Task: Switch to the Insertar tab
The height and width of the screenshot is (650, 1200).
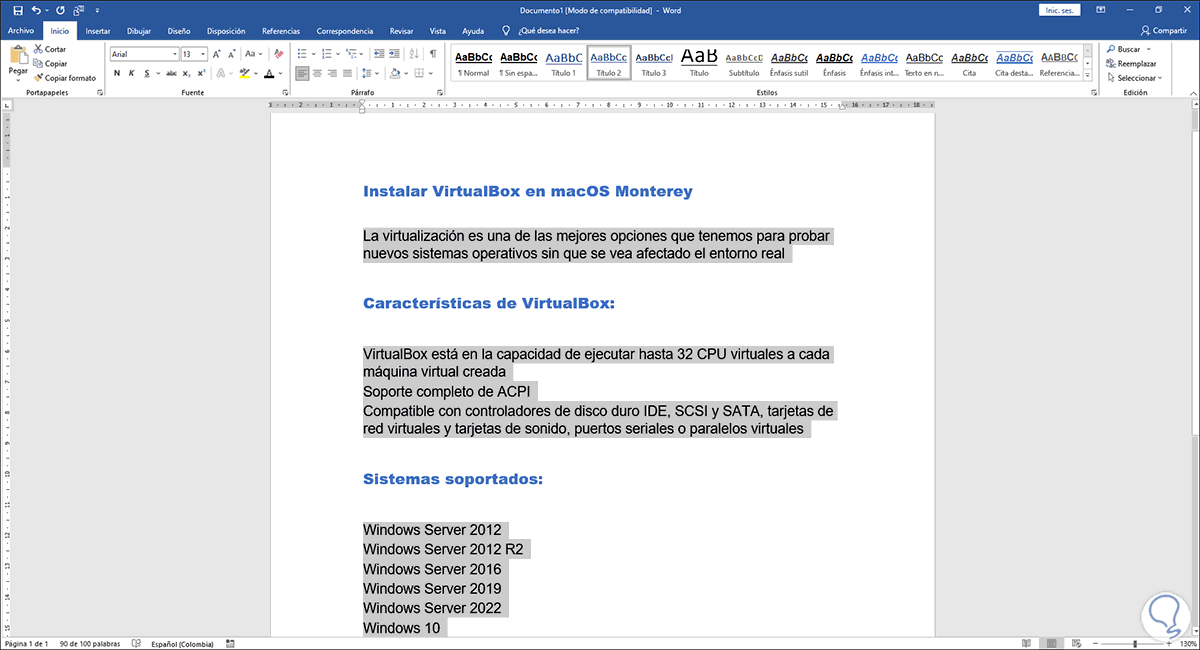Action: tap(98, 31)
